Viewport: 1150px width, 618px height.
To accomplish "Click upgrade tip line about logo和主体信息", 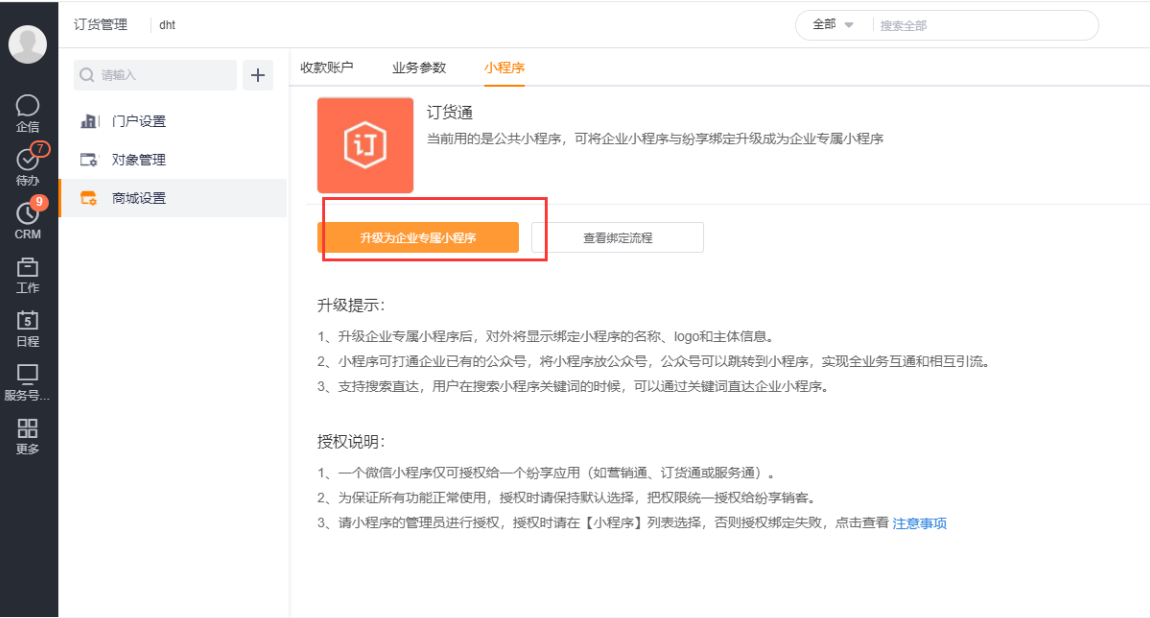I will coord(546,336).
